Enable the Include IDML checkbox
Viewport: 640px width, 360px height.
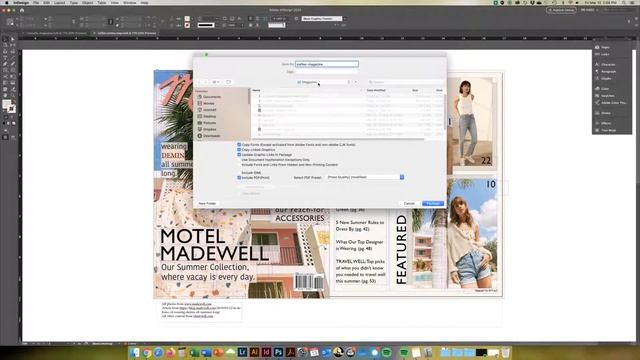tap(239, 173)
